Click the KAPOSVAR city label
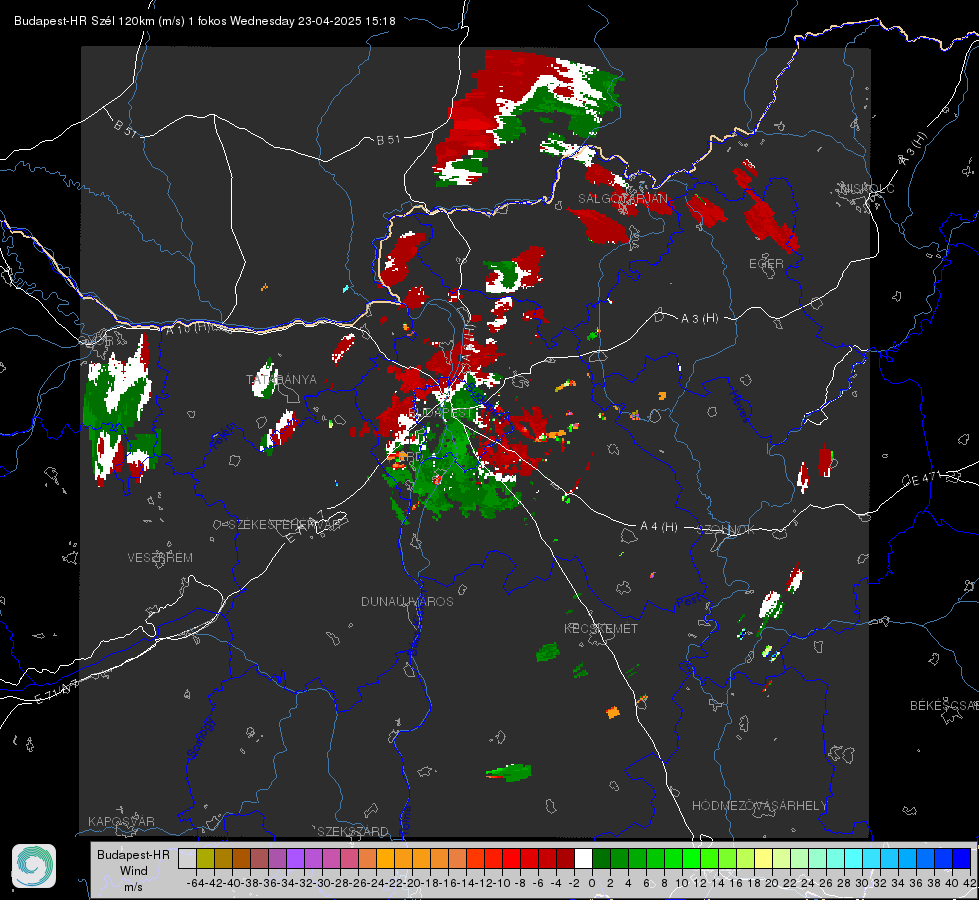Screen dimensions: 979x900 click(121, 821)
